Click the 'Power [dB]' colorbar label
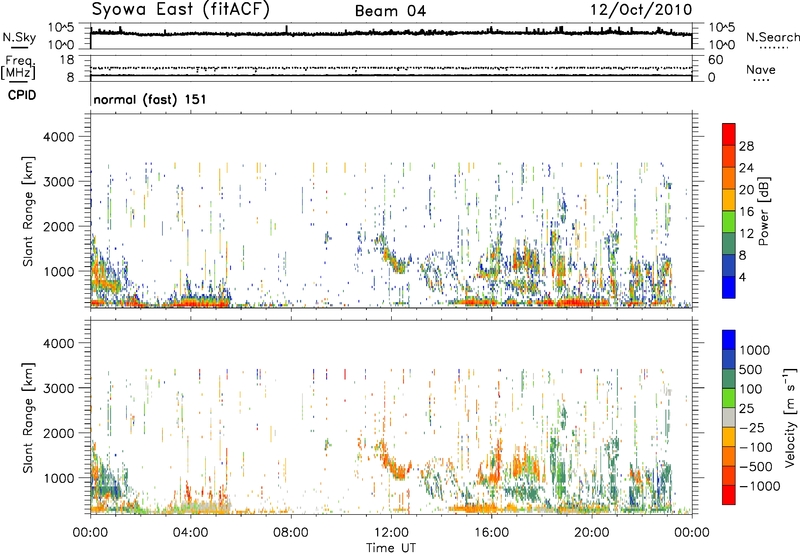800x554 pixels. coord(763,211)
